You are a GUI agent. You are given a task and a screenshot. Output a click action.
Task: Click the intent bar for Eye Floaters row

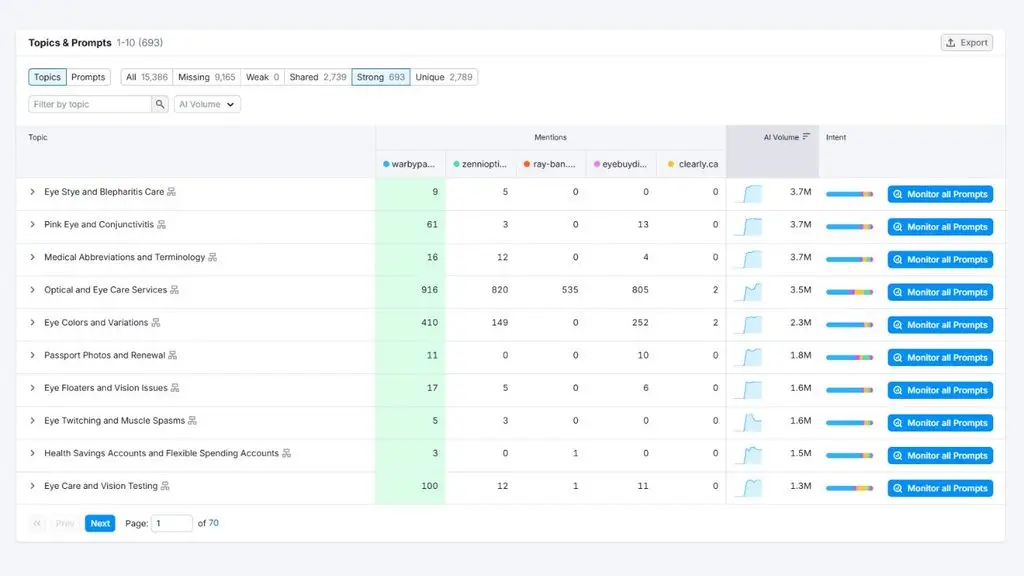tap(849, 390)
